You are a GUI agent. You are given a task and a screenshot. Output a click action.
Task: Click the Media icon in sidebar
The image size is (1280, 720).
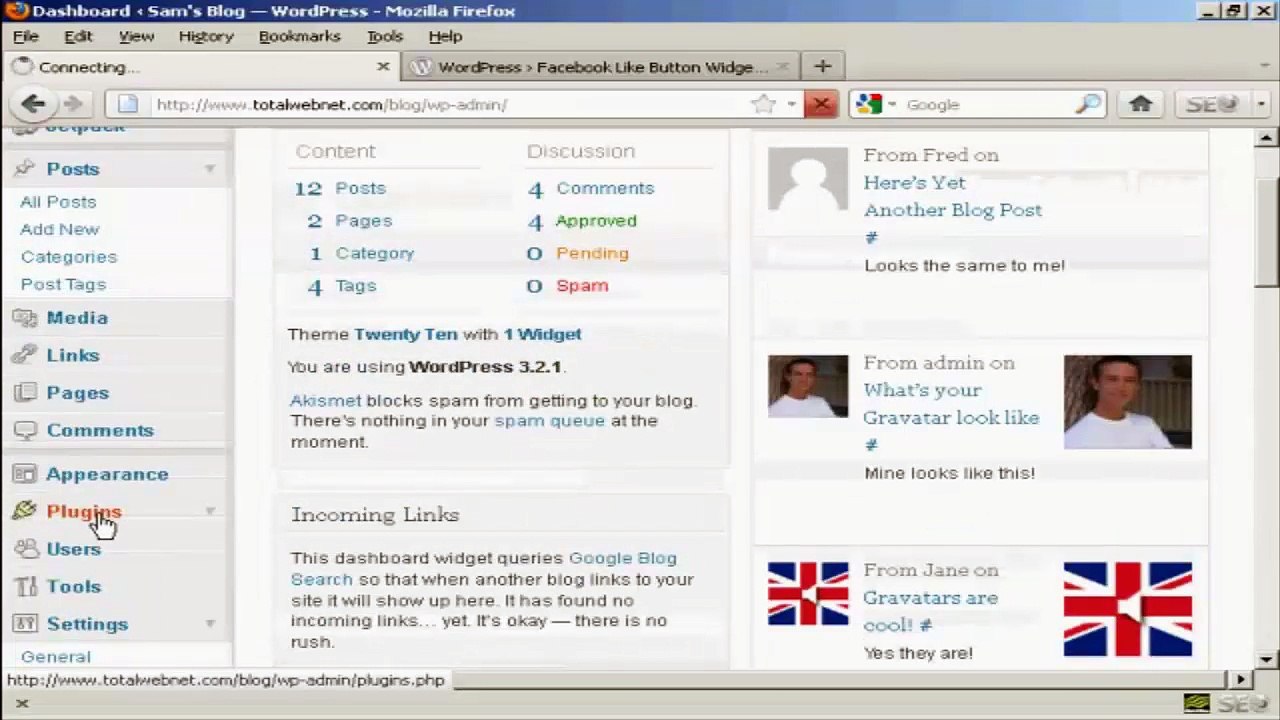25,318
